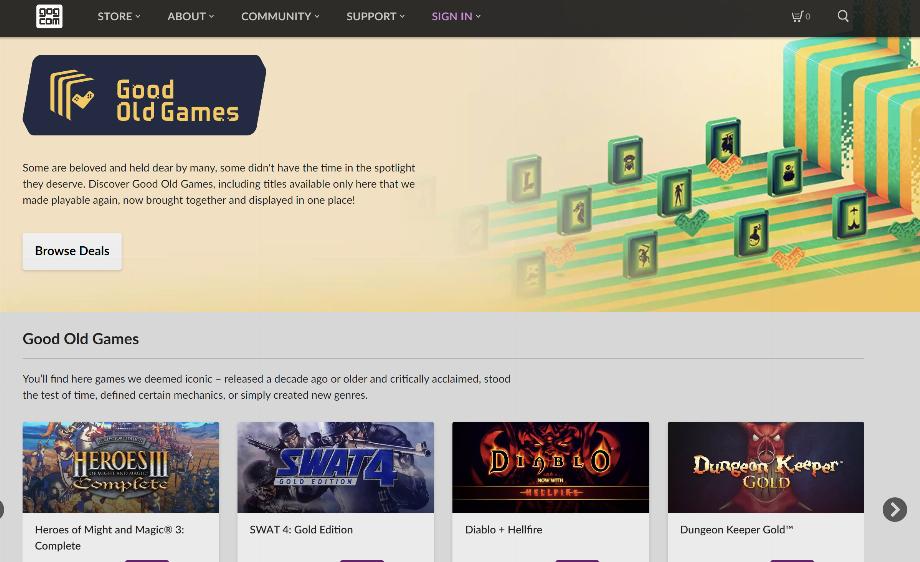Screen dimensions: 920x562
Task: Click the Good Old Games banner logo
Action: pos(144,95)
